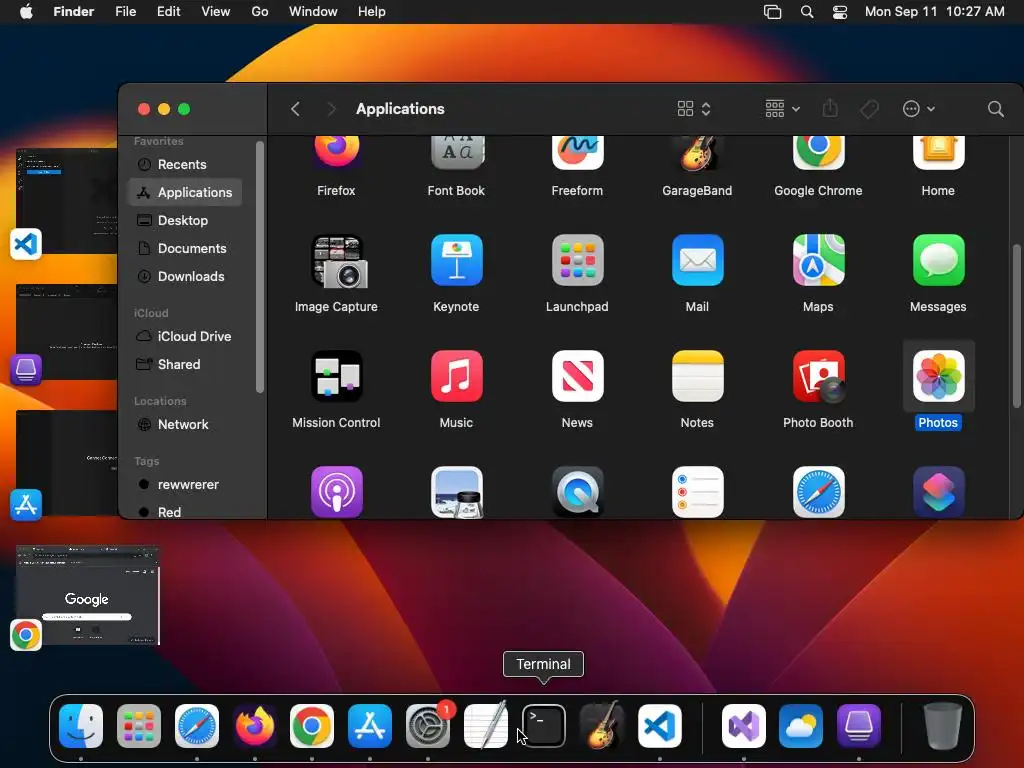Click the Applications window vertical scrollbar
The image size is (1024, 768).
[1016, 326]
